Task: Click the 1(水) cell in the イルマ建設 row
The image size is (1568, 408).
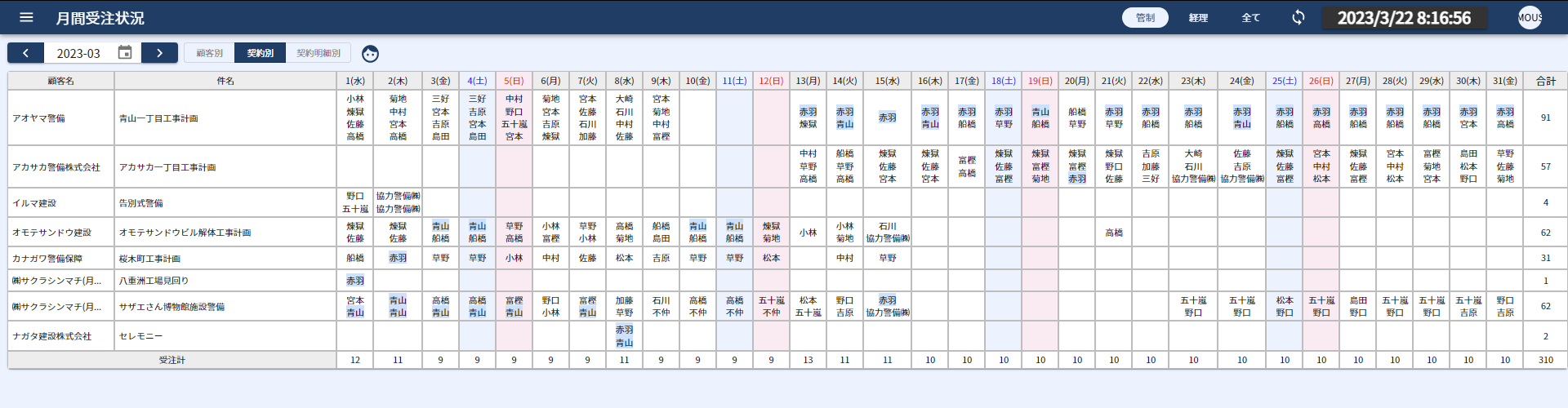Action: 355,202
